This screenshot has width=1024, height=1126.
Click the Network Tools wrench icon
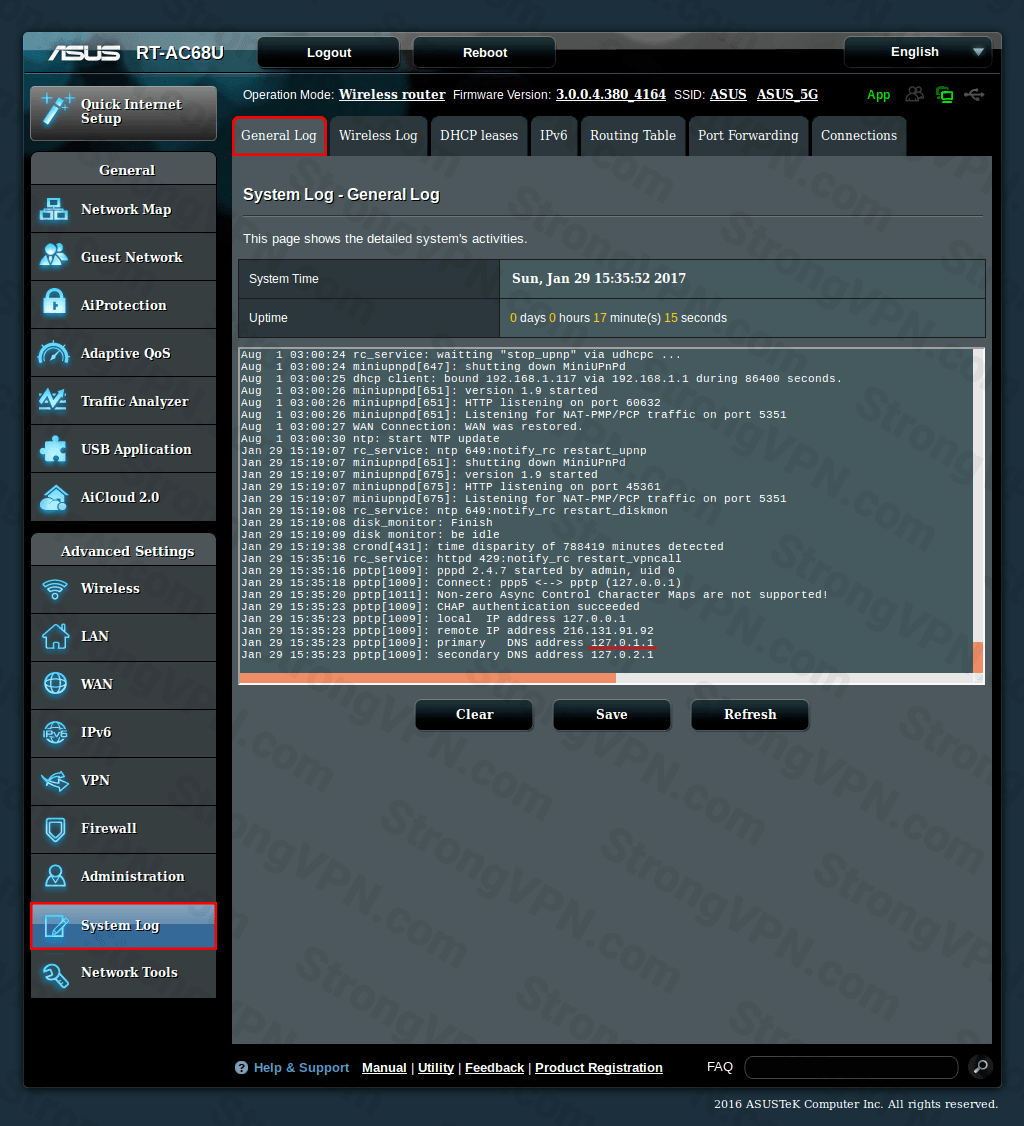coord(55,974)
